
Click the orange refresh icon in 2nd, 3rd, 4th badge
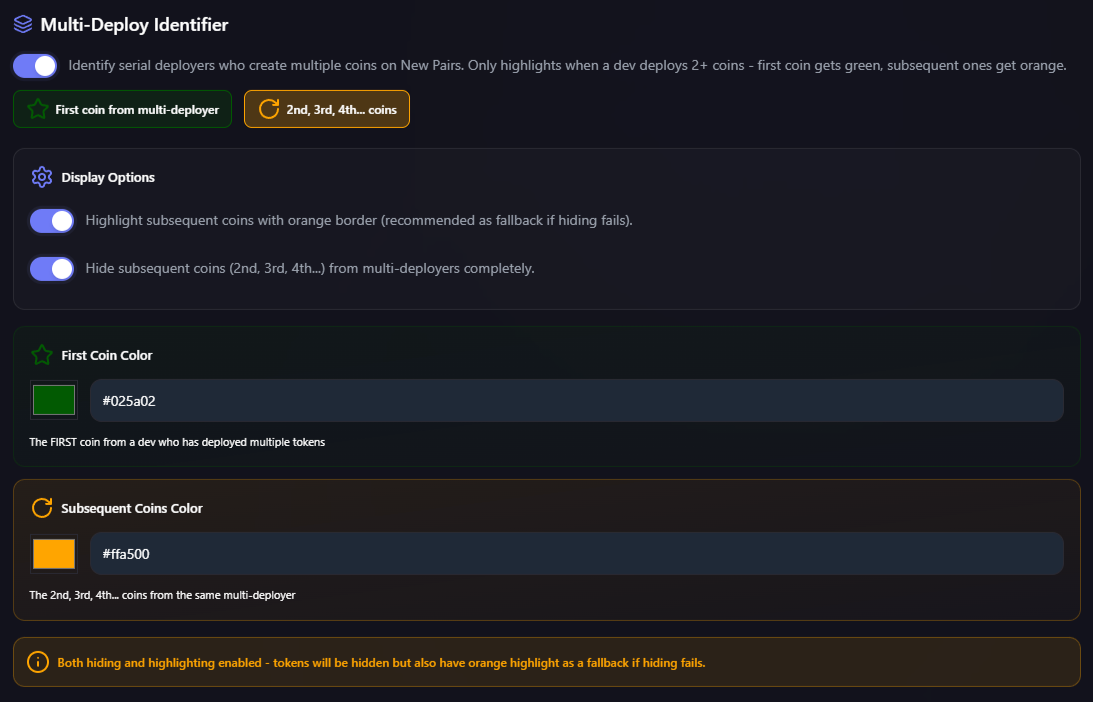pyautogui.click(x=269, y=109)
